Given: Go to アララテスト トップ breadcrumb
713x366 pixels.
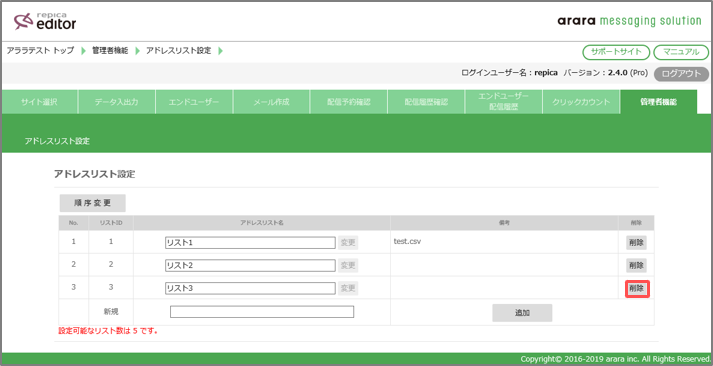Looking at the screenshot, I should (x=40, y=51).
